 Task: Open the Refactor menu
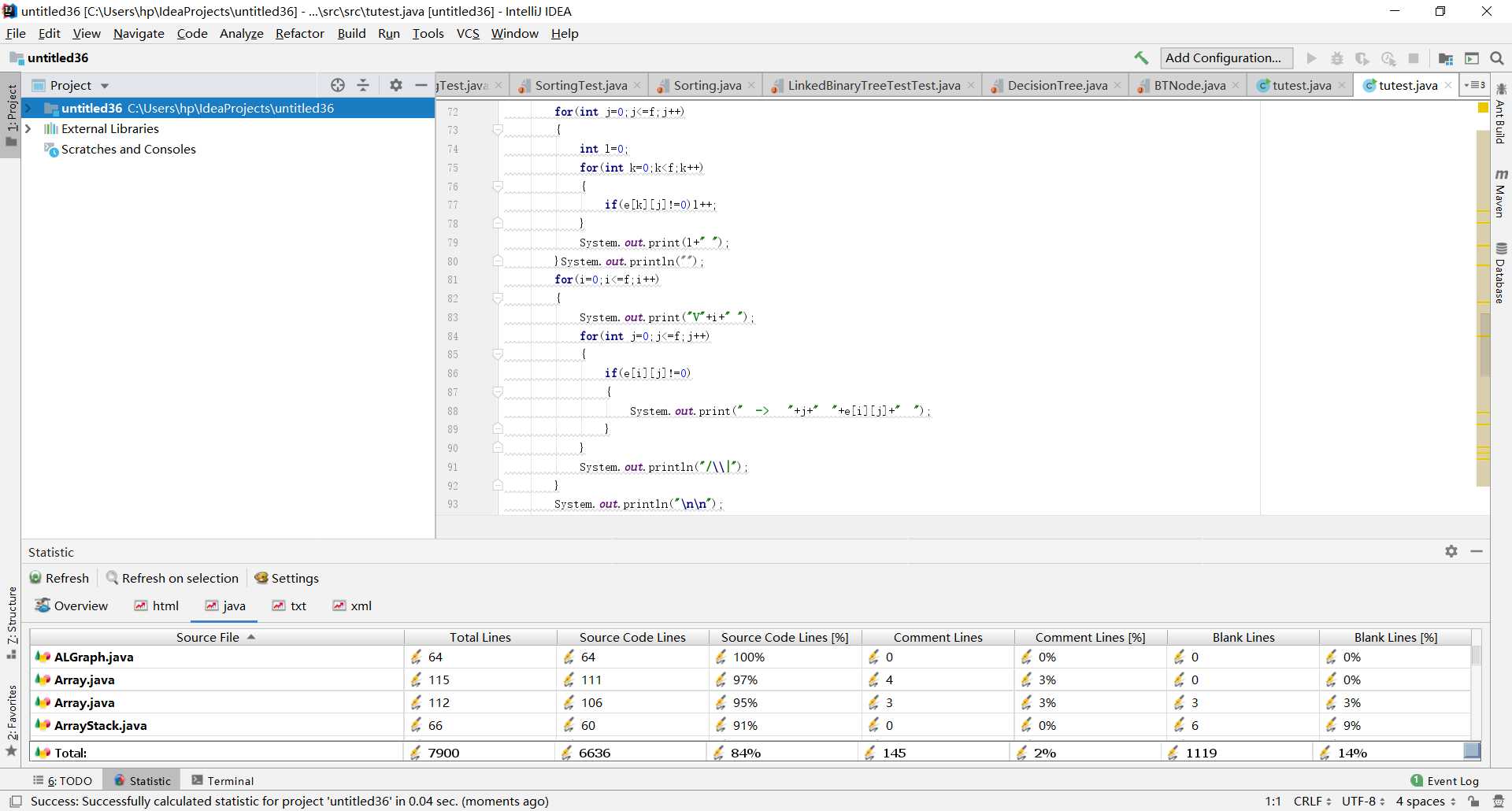click(x=299, y=33)
